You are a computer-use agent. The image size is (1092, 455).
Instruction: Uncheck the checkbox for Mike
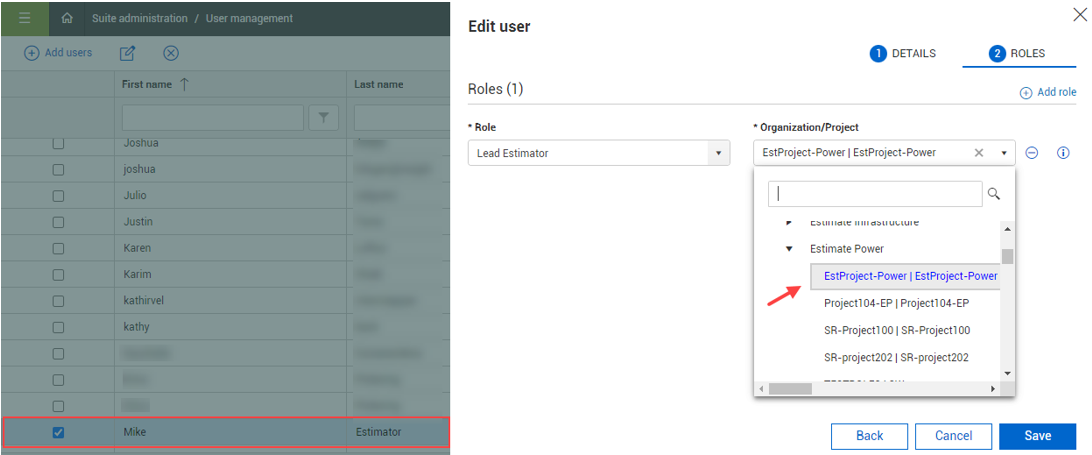pos(58,433)
